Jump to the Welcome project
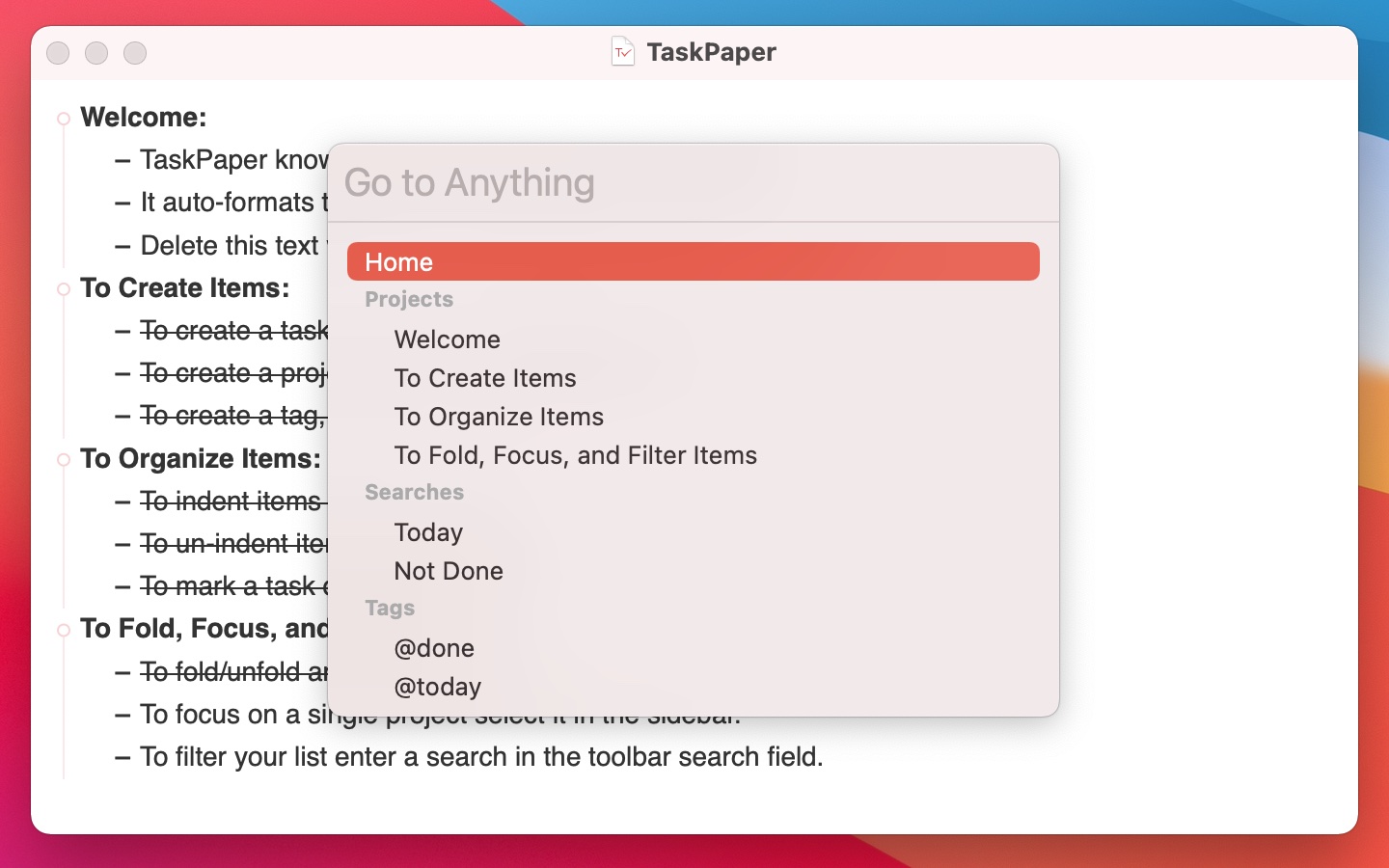Screen dimensions: 1389x868 (447, 339)
